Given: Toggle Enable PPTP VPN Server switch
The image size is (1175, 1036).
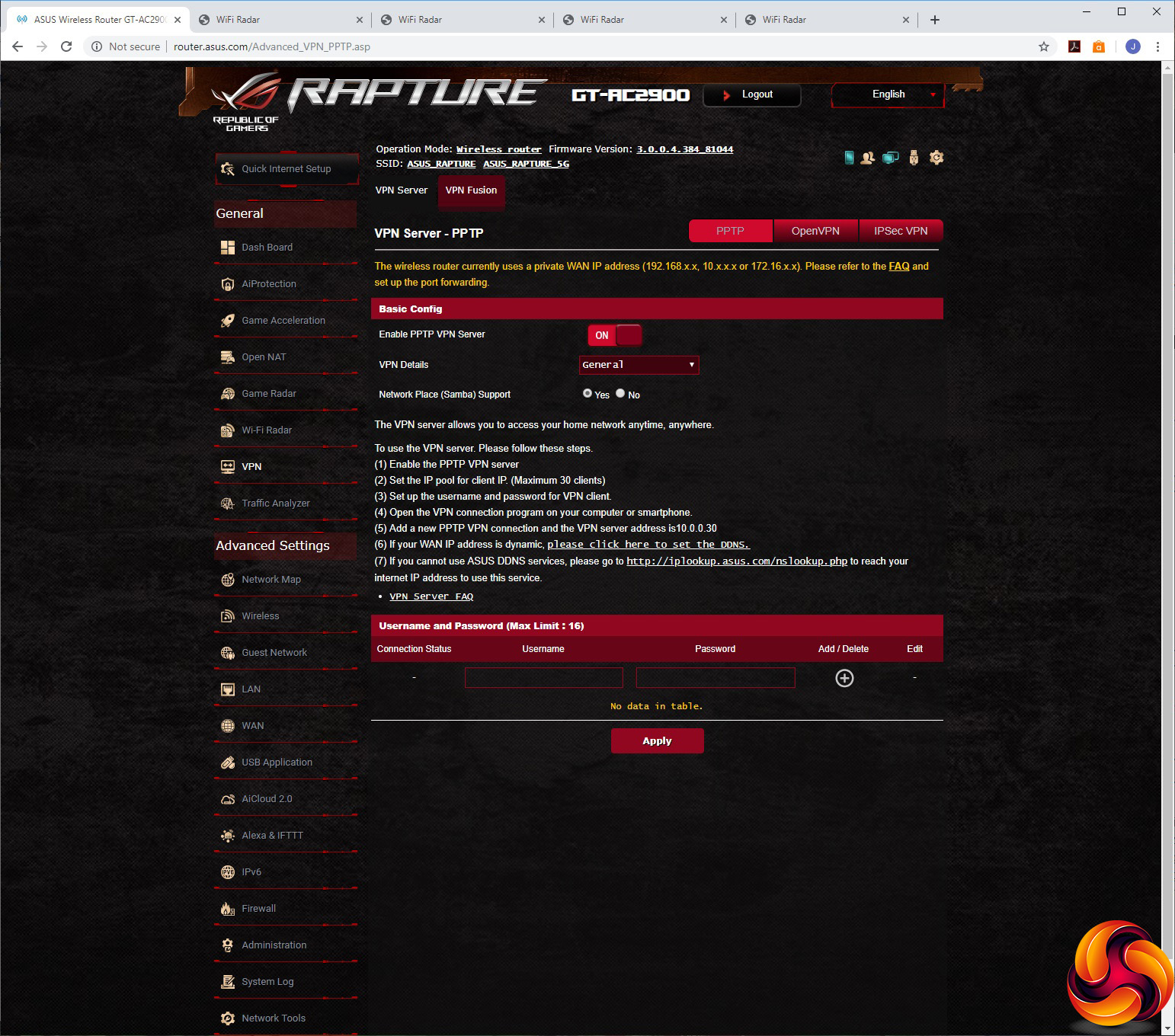Looking at the screenshot, I should click(614, 335).
